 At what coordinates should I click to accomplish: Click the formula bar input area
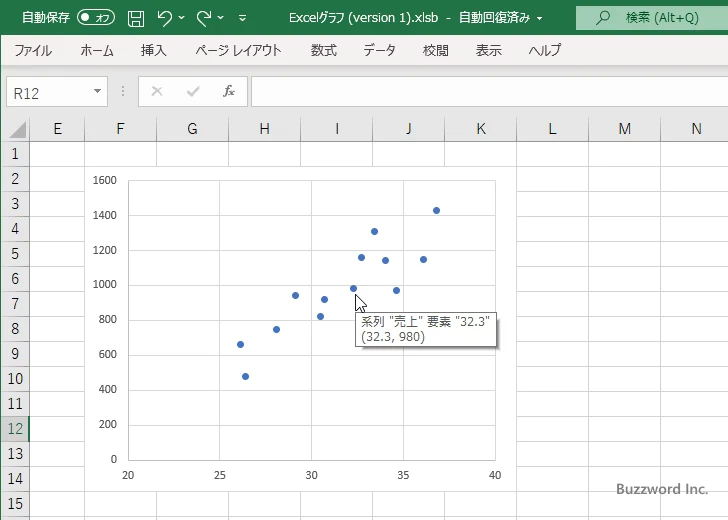click(x=489, y=91)
